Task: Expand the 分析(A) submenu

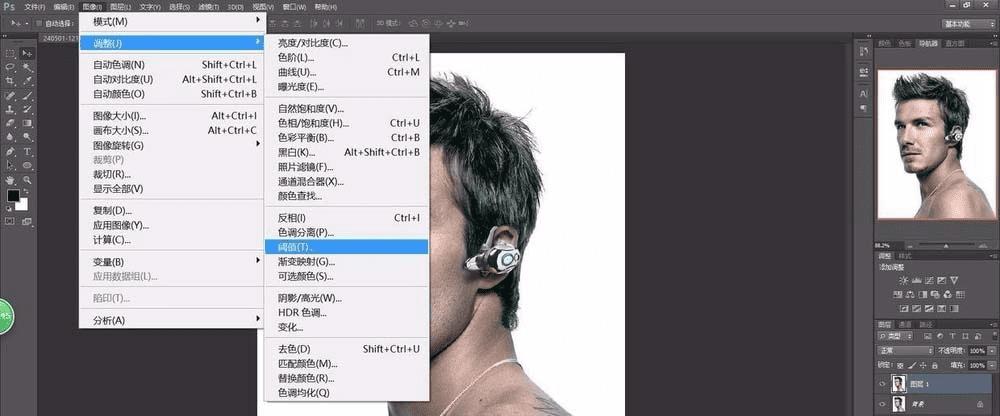Action: 170,320
